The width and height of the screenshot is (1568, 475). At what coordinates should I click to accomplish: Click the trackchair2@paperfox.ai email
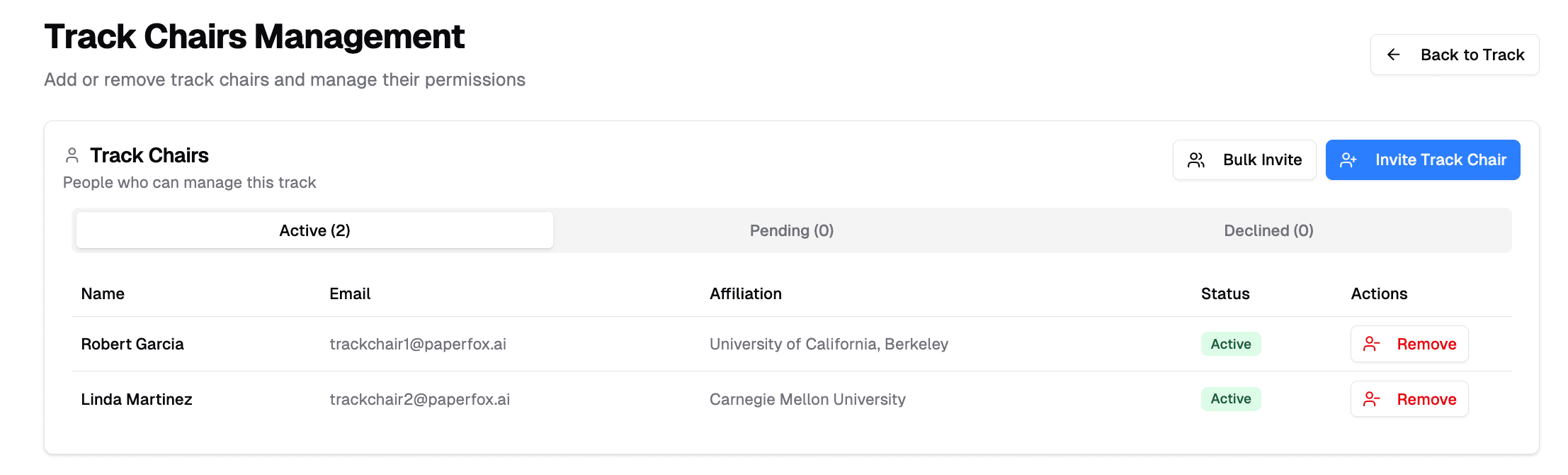pyautogui.click(x=420, y=399)
